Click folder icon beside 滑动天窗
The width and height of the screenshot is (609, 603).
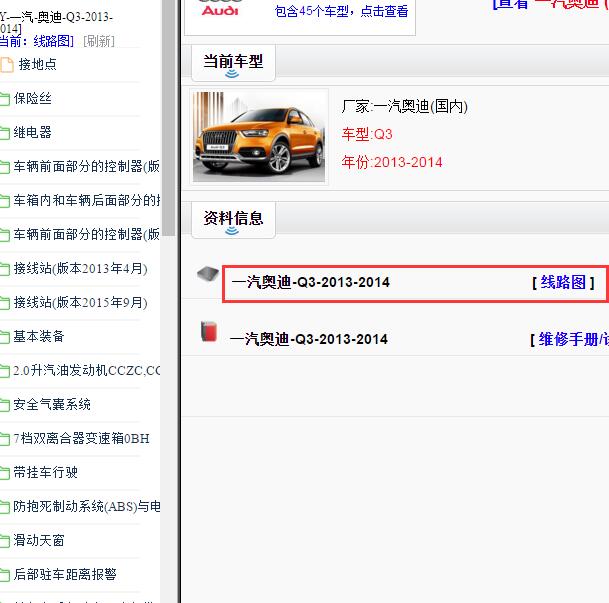4,541
